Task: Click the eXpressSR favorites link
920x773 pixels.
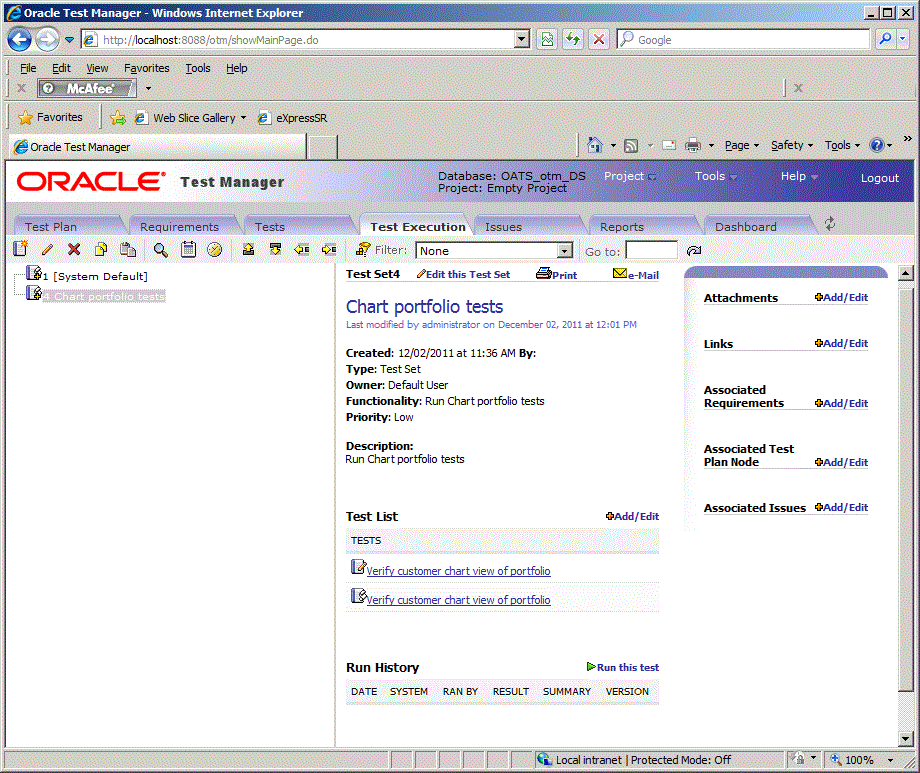Action: (293, 118)
